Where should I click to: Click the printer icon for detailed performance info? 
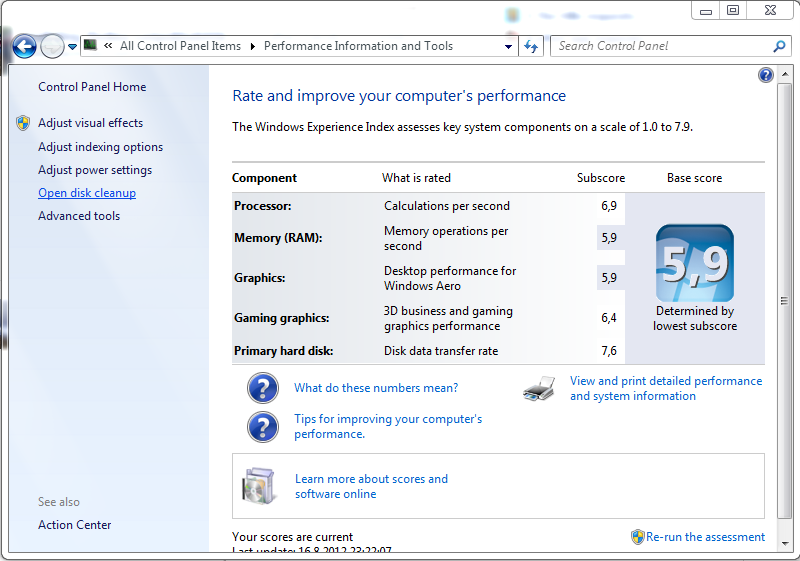tap(539, 389)
